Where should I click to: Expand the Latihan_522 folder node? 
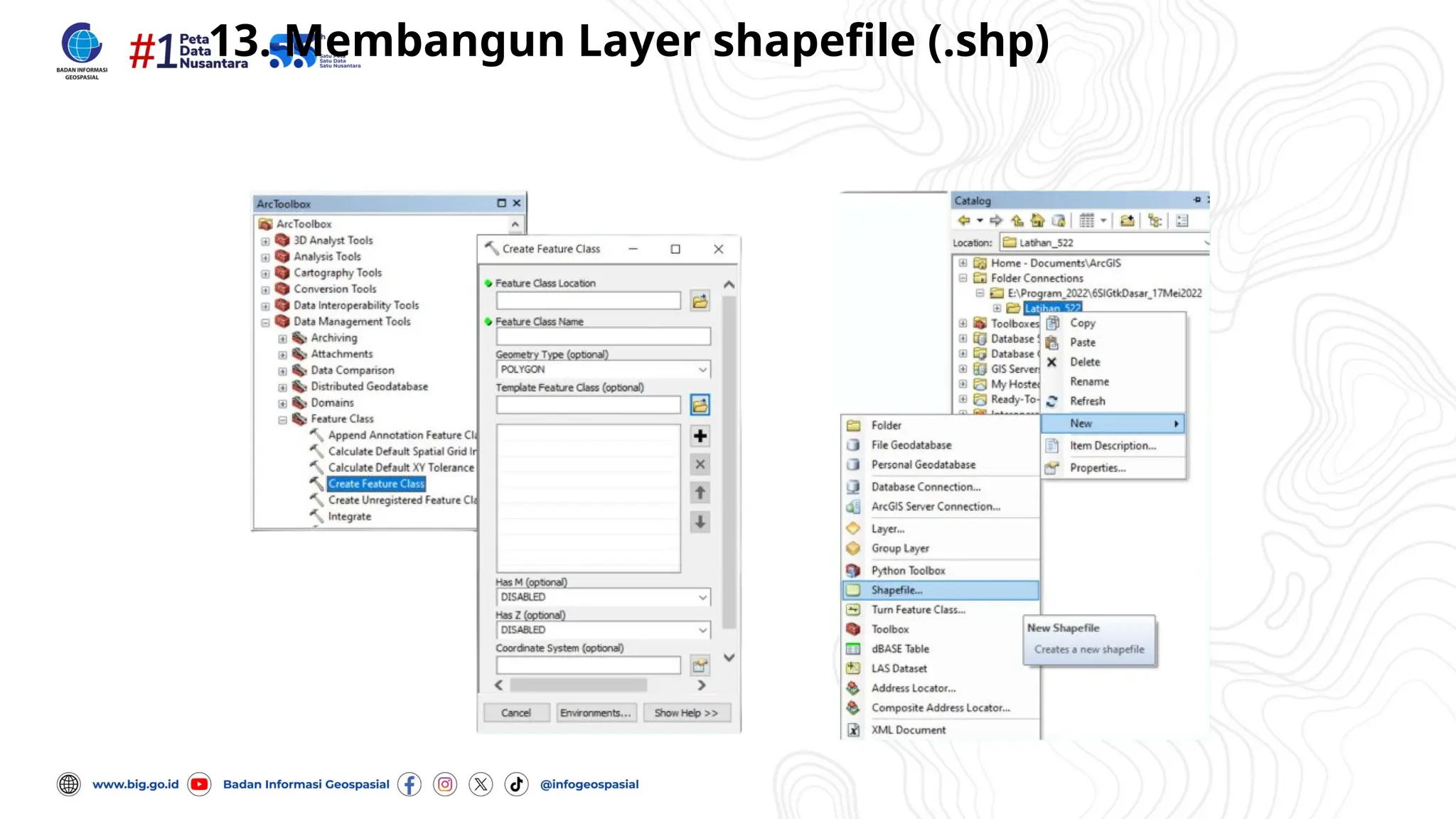(997, 309)
